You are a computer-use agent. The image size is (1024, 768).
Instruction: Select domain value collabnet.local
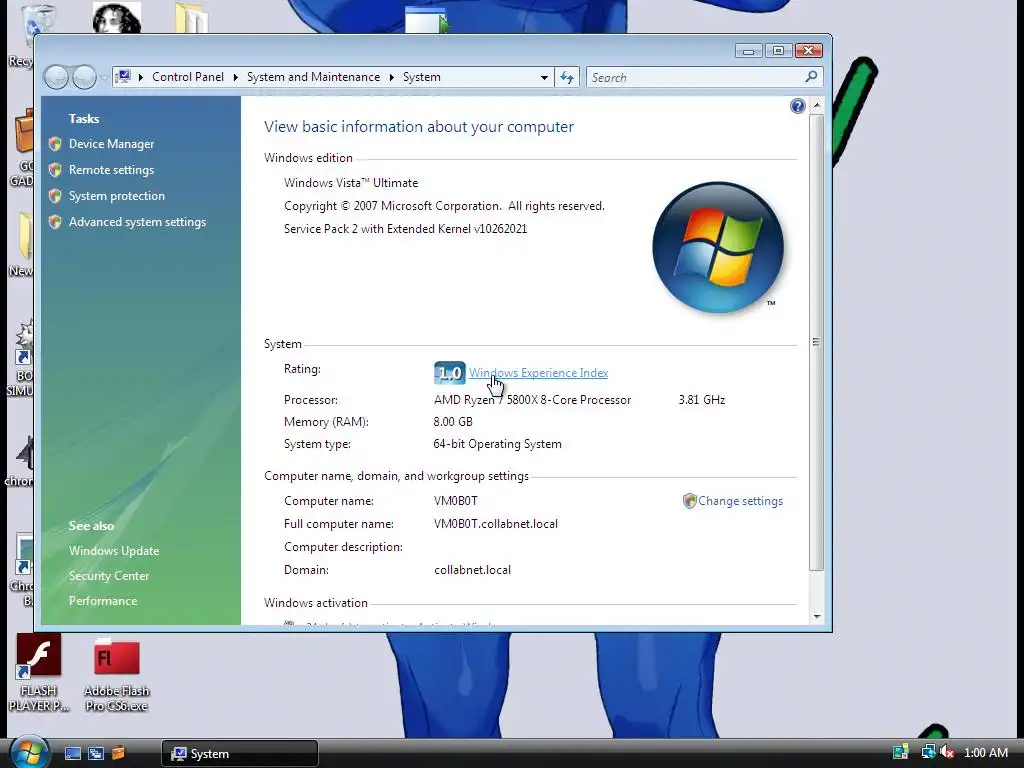(472, 570)
